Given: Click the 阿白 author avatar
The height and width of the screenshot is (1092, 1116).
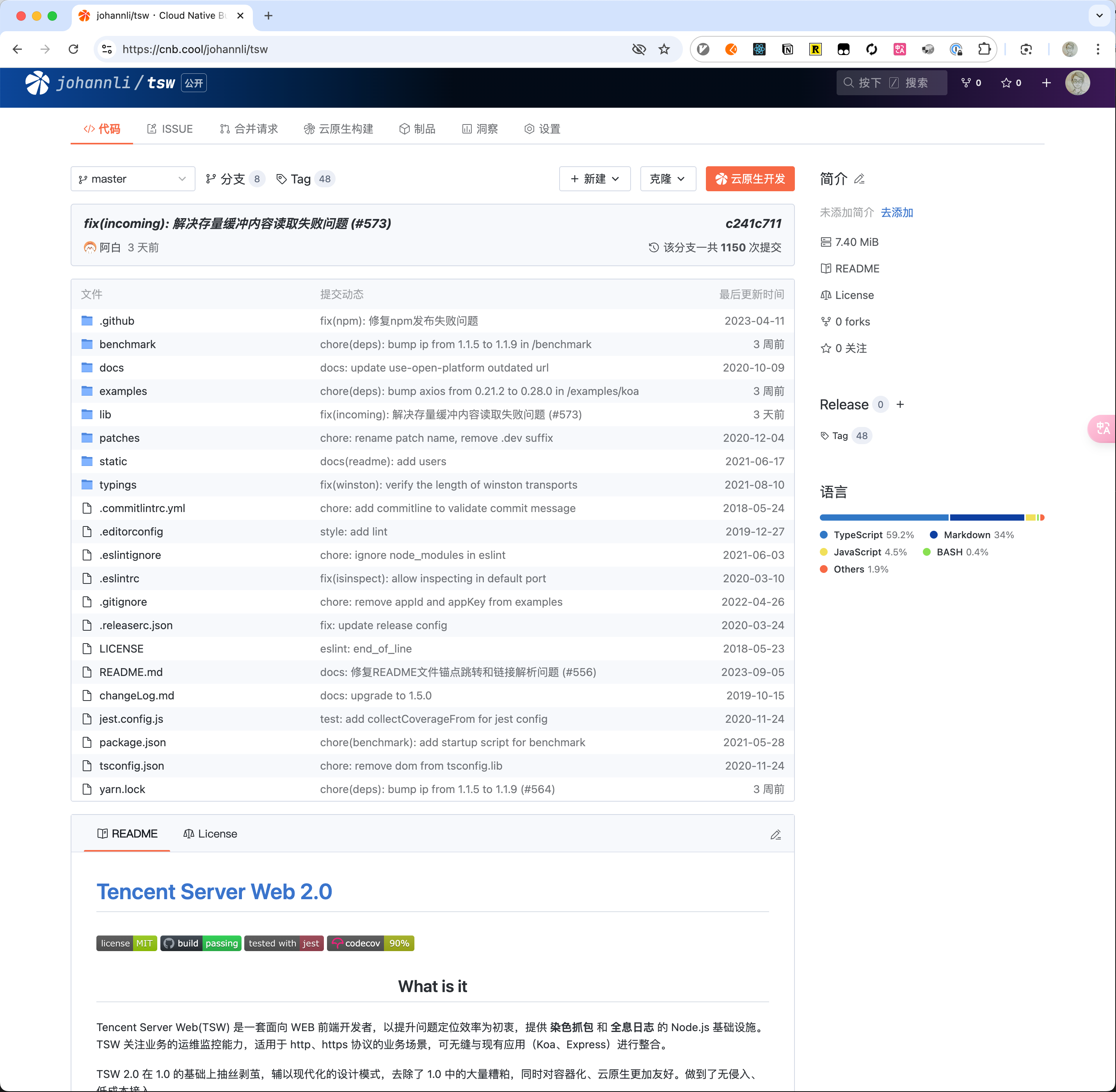Looking at the screenshot, I should [90, 247].
